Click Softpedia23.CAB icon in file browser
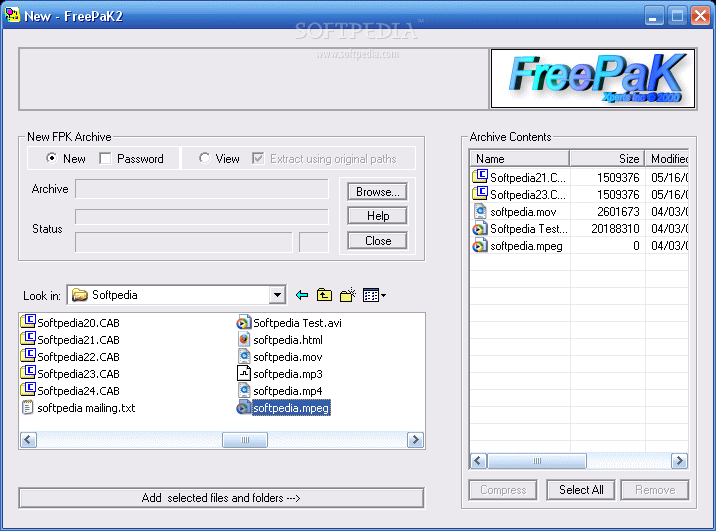The width and height of the screenshot is (716, 531). pos(28,373)
